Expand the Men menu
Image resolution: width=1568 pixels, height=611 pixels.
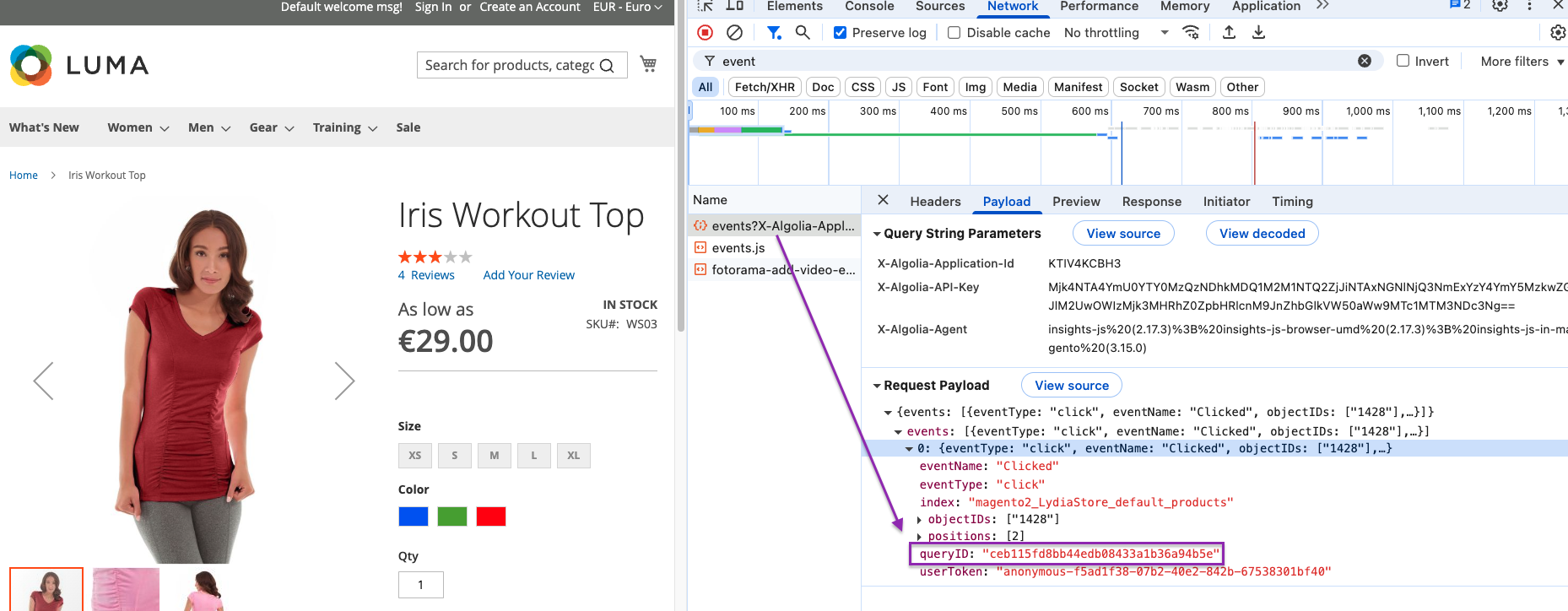(209, 127)
